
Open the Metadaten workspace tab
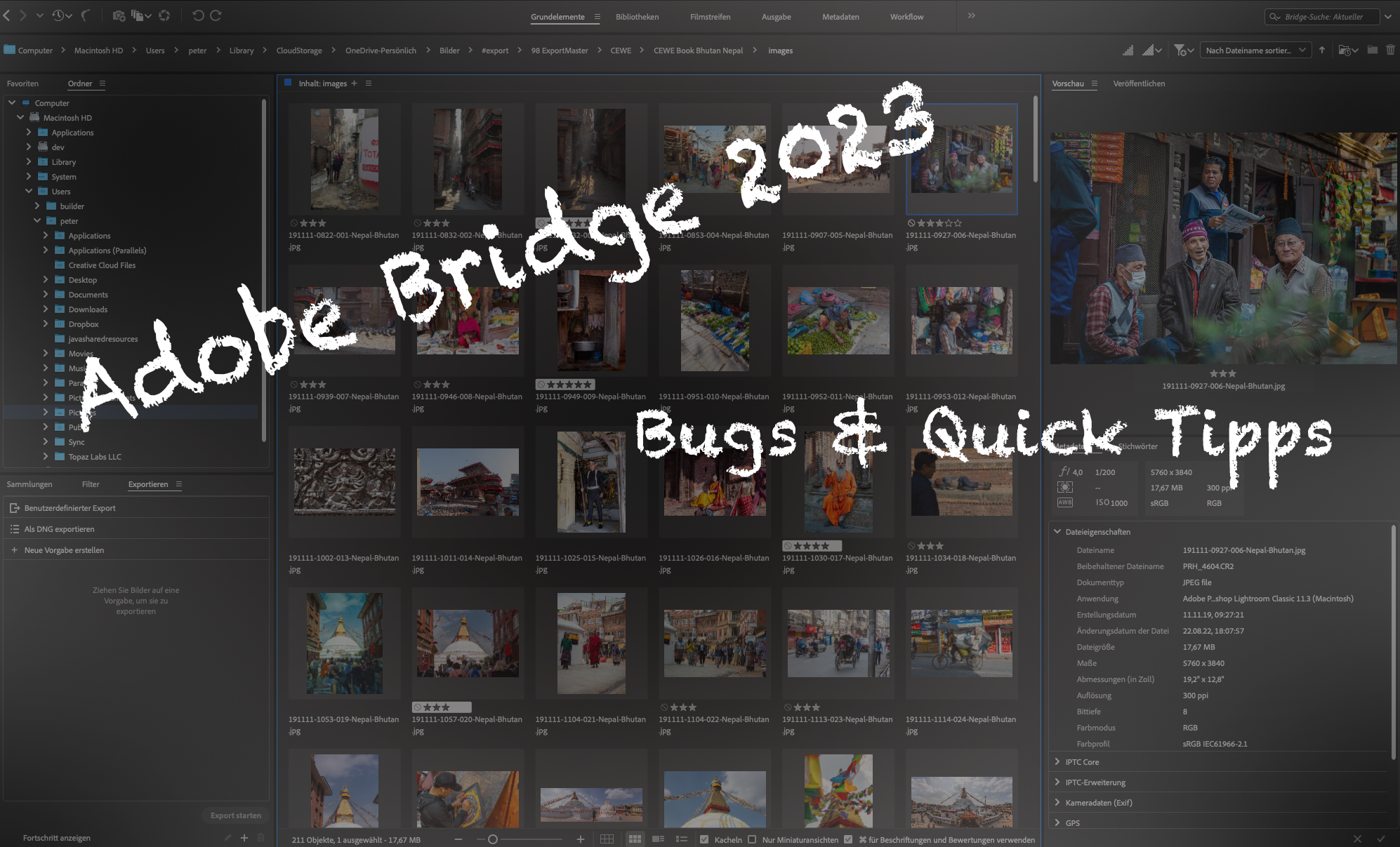coord(840,17)
